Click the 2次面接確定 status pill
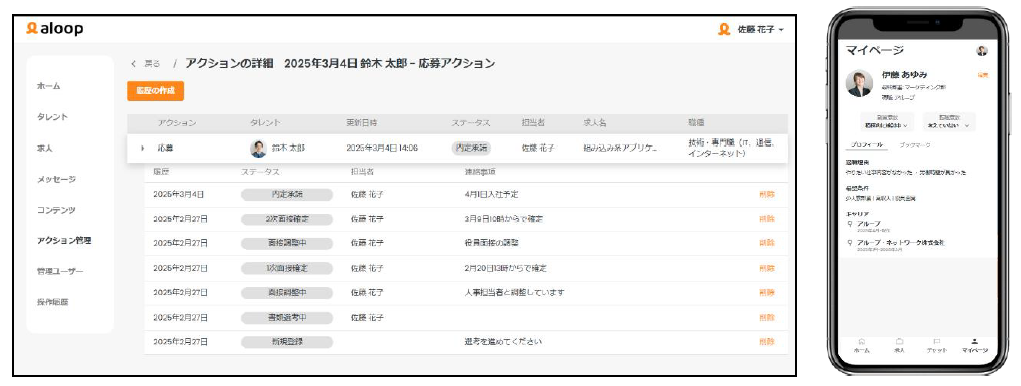This screenshot has width=1021, height=386. tap(287, 219)
